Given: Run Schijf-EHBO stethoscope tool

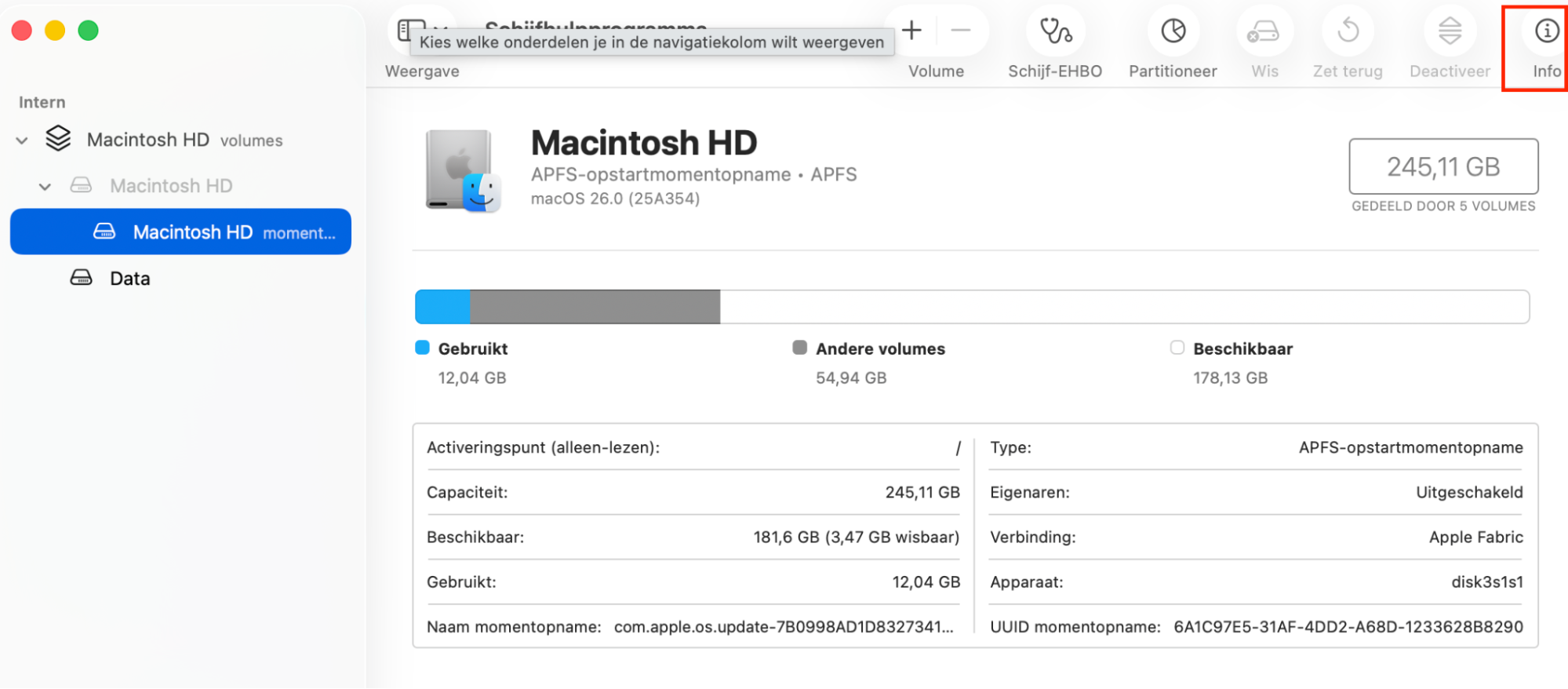Looking at the screenshot, I should pyautogui.click(x=1055, y=31).
